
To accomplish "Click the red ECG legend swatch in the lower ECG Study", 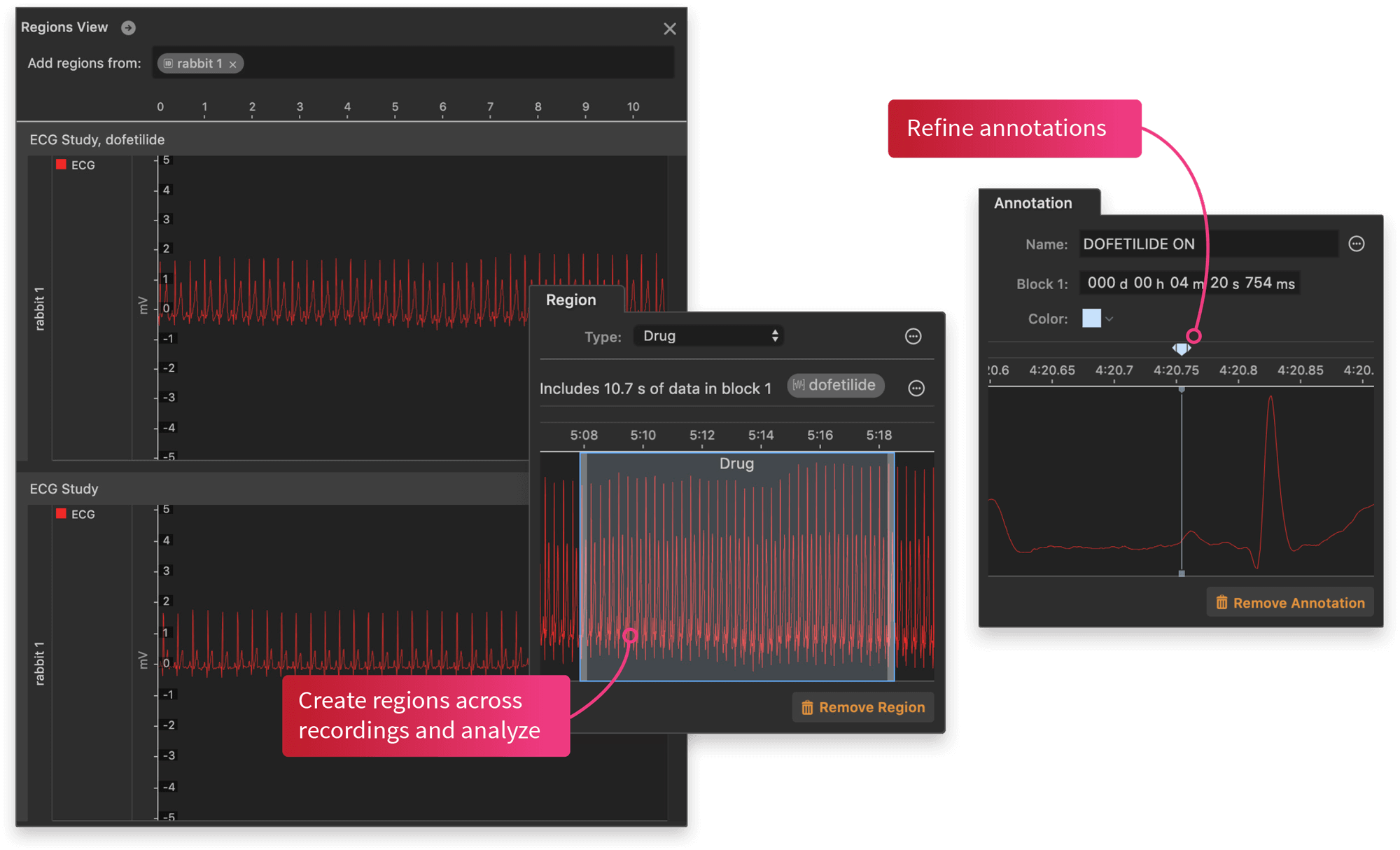I will 60,513.
